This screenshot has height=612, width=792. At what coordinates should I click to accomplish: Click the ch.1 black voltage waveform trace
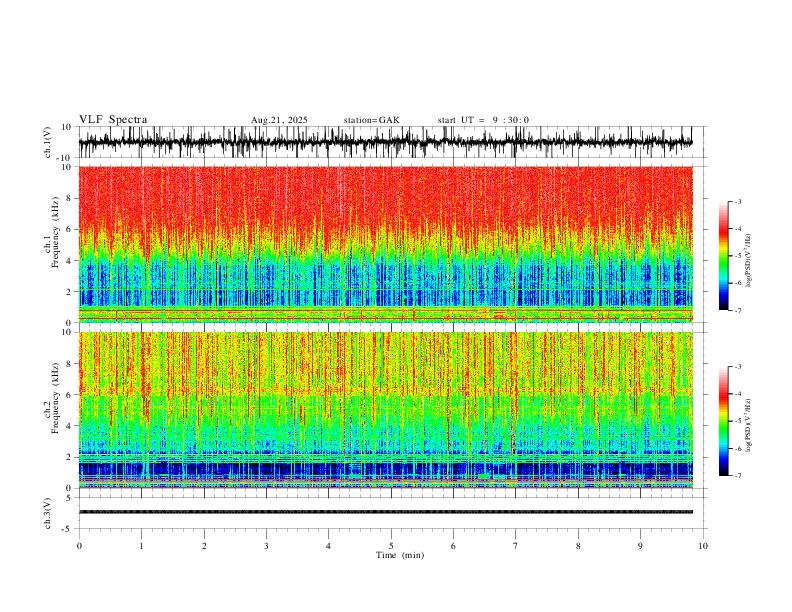coord(385,142)
